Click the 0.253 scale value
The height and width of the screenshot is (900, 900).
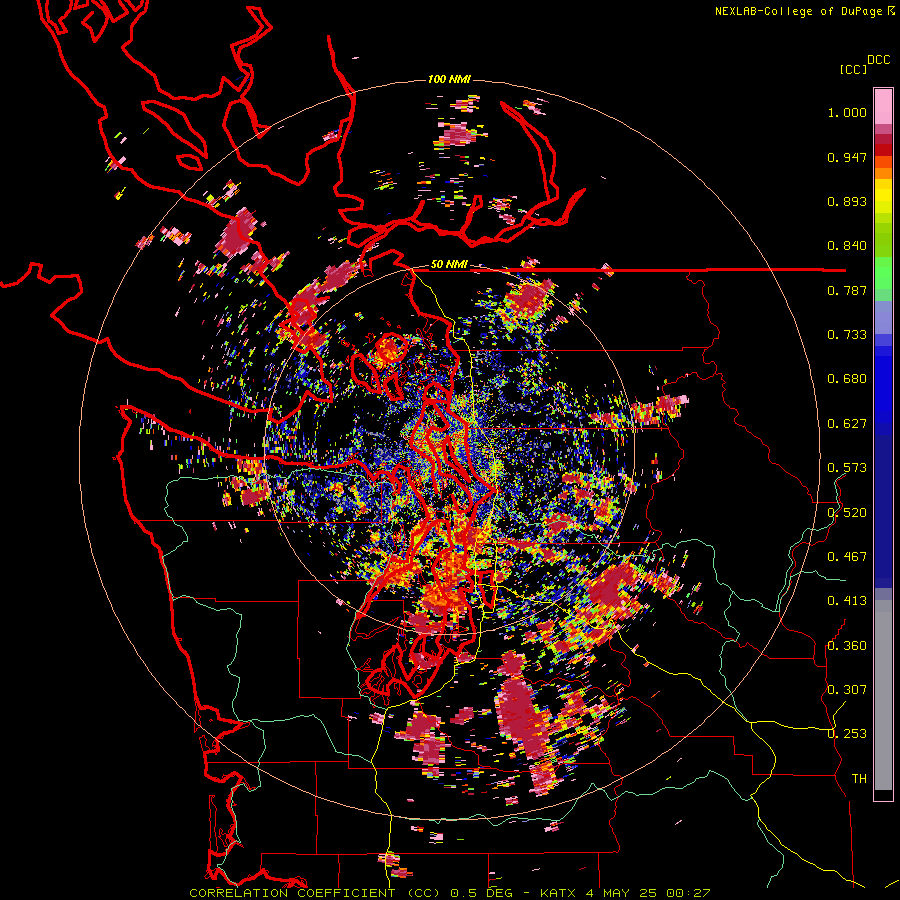tap(847, 734)
